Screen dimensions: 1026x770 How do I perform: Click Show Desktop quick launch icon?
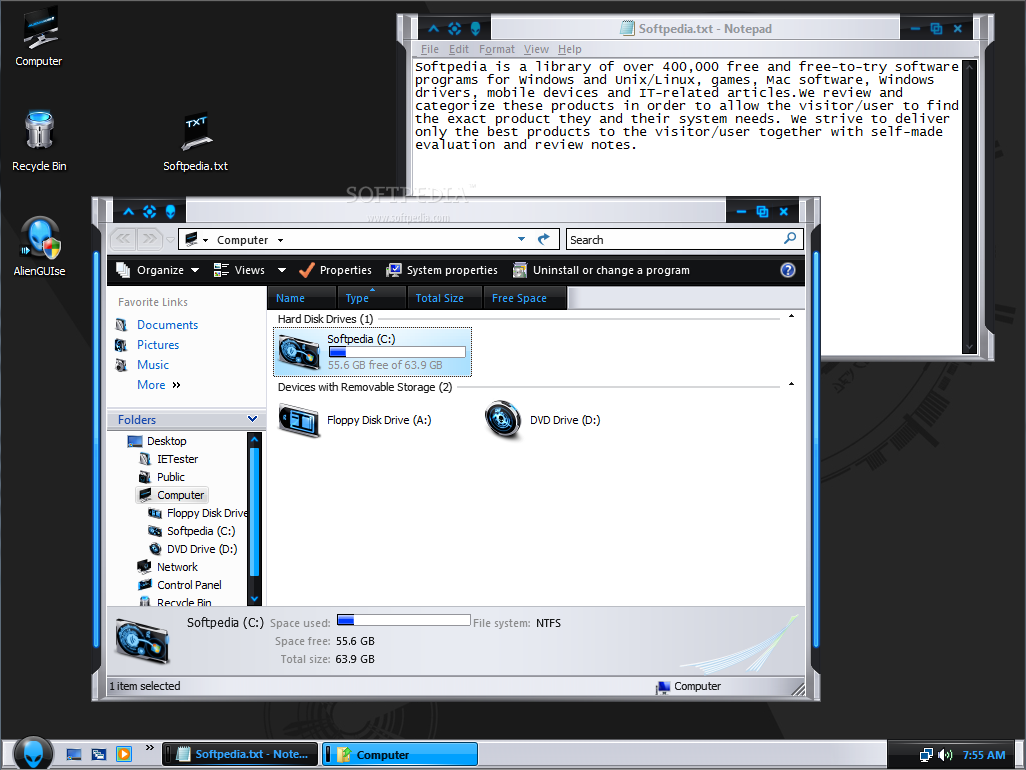pos(74,754)
